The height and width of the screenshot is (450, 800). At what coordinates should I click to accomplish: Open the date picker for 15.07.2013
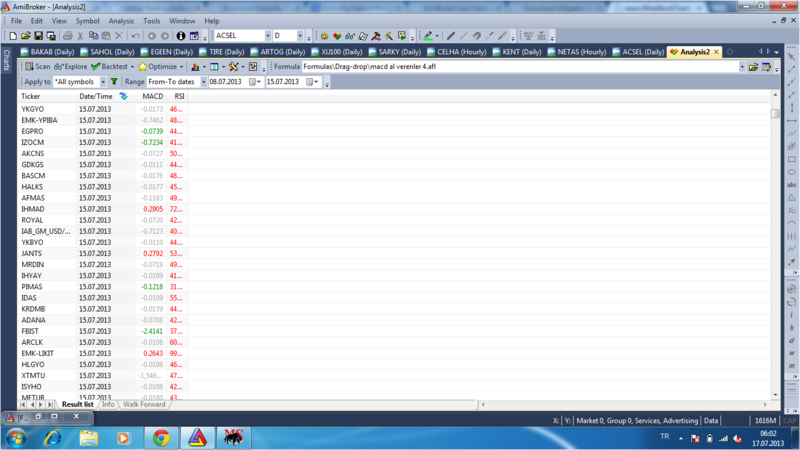coord(312,82)
